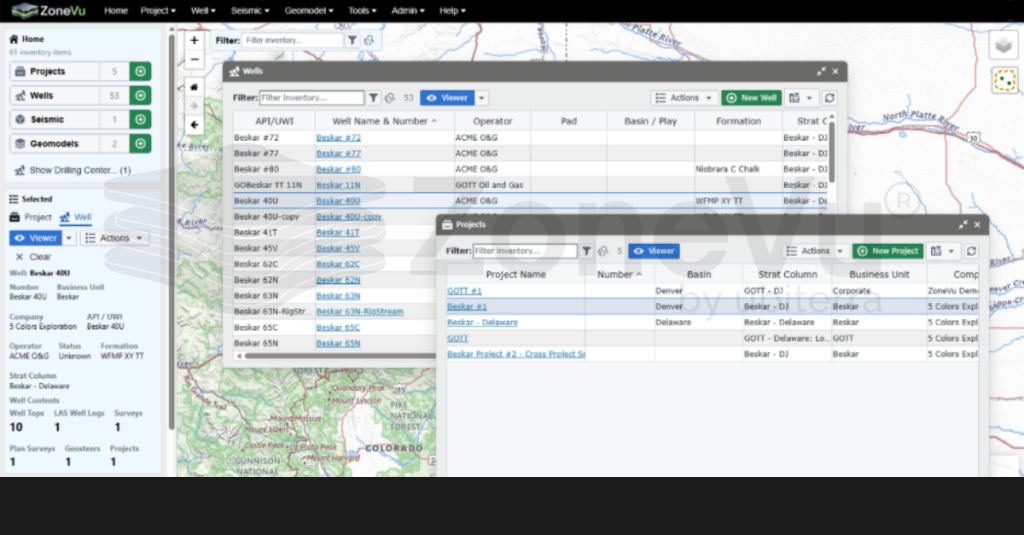Open the Projects inventory list
The image size is (1024, 535).
[55, 71]
